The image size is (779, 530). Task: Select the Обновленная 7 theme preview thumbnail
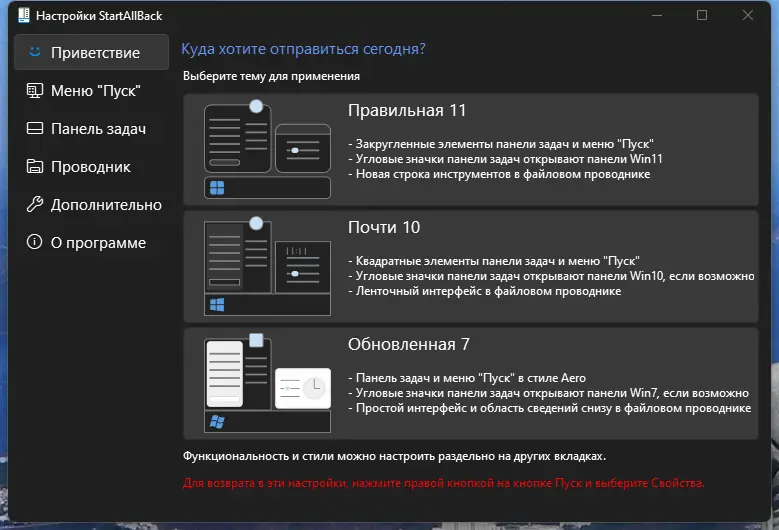pyautogui.click(x=267, y=383)
